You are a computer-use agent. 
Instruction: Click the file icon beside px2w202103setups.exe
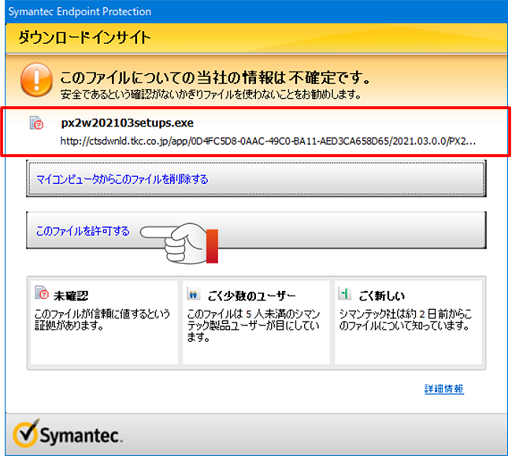tap(36, 123)
